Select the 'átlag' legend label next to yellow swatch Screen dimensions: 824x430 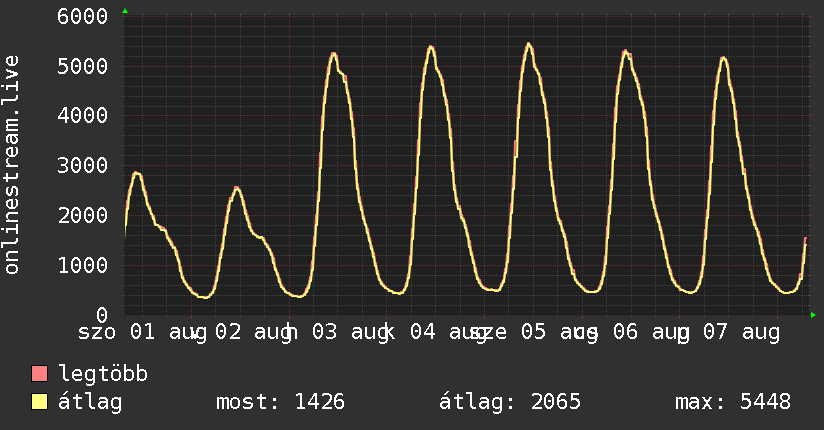tap(90, 402)
